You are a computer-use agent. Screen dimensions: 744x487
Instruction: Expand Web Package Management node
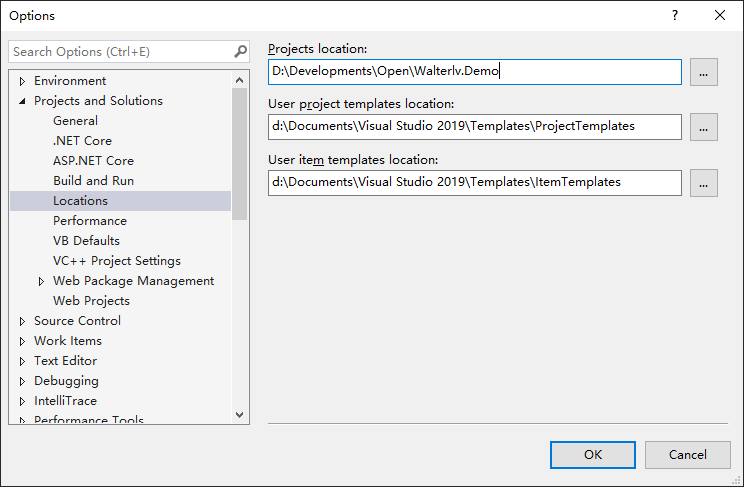42,281
